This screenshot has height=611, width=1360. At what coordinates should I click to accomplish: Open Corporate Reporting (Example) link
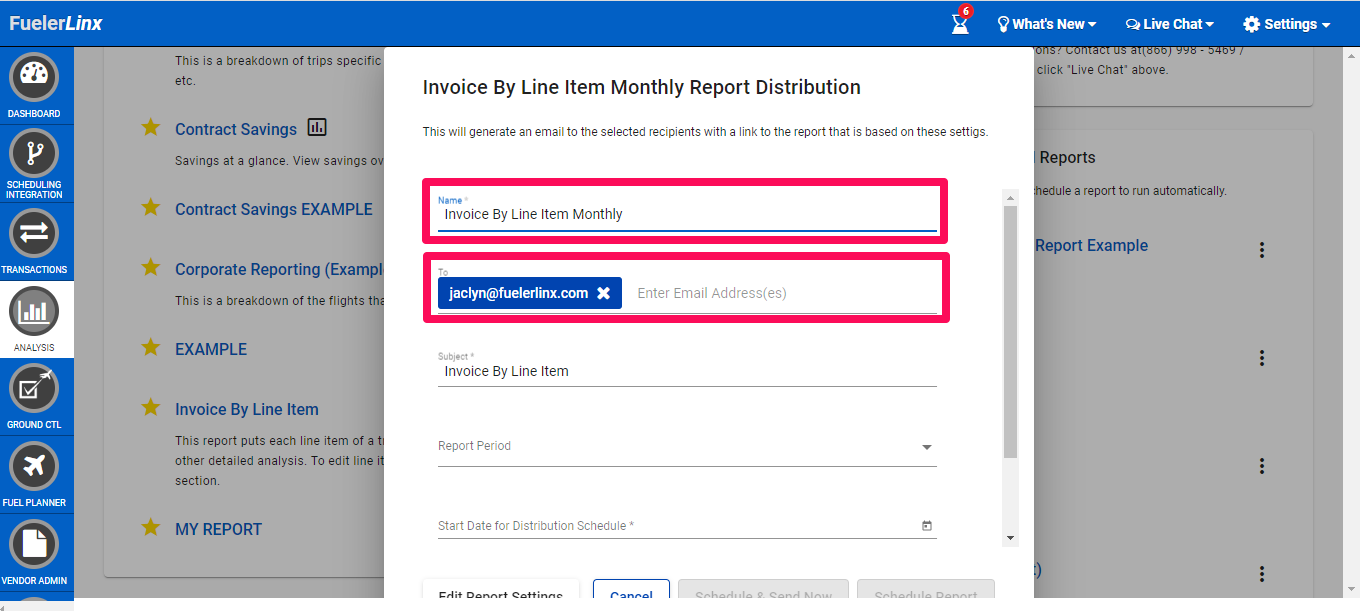[279, 269]
